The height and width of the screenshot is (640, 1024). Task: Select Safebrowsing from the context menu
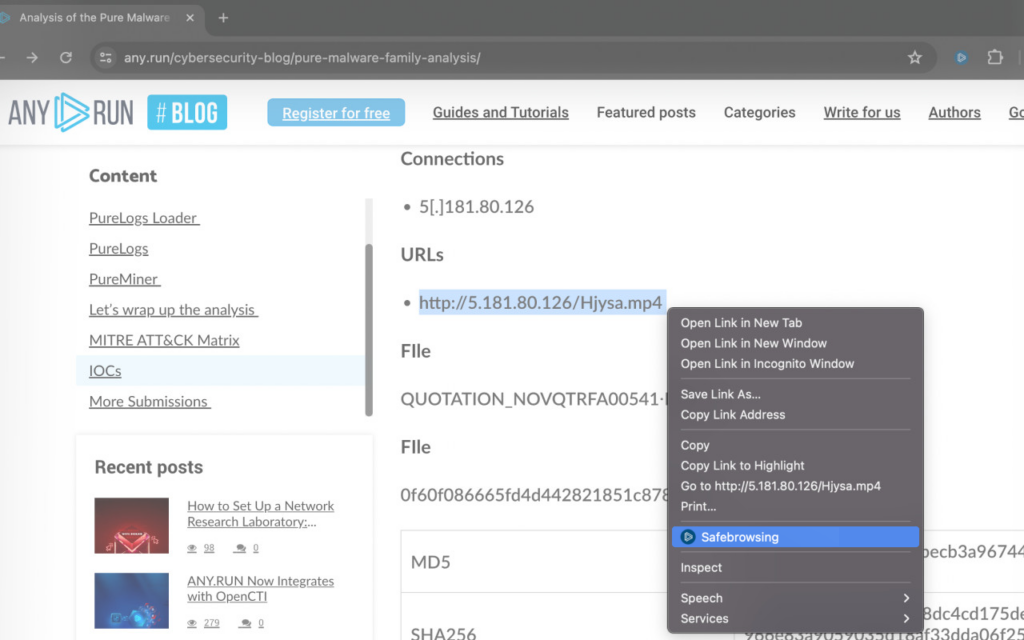pyautogui.click(x=794, y=537)
